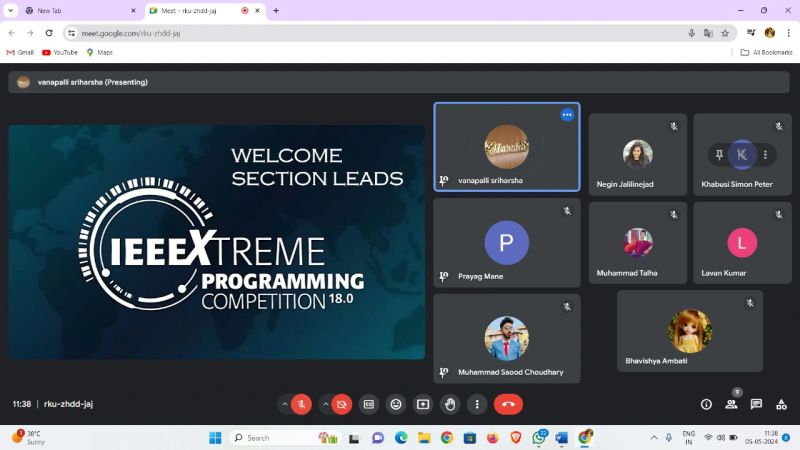Open All Bookmarks folder
Image resolution: width=800 pixels, height=450 pixels.
click(766, 53)
